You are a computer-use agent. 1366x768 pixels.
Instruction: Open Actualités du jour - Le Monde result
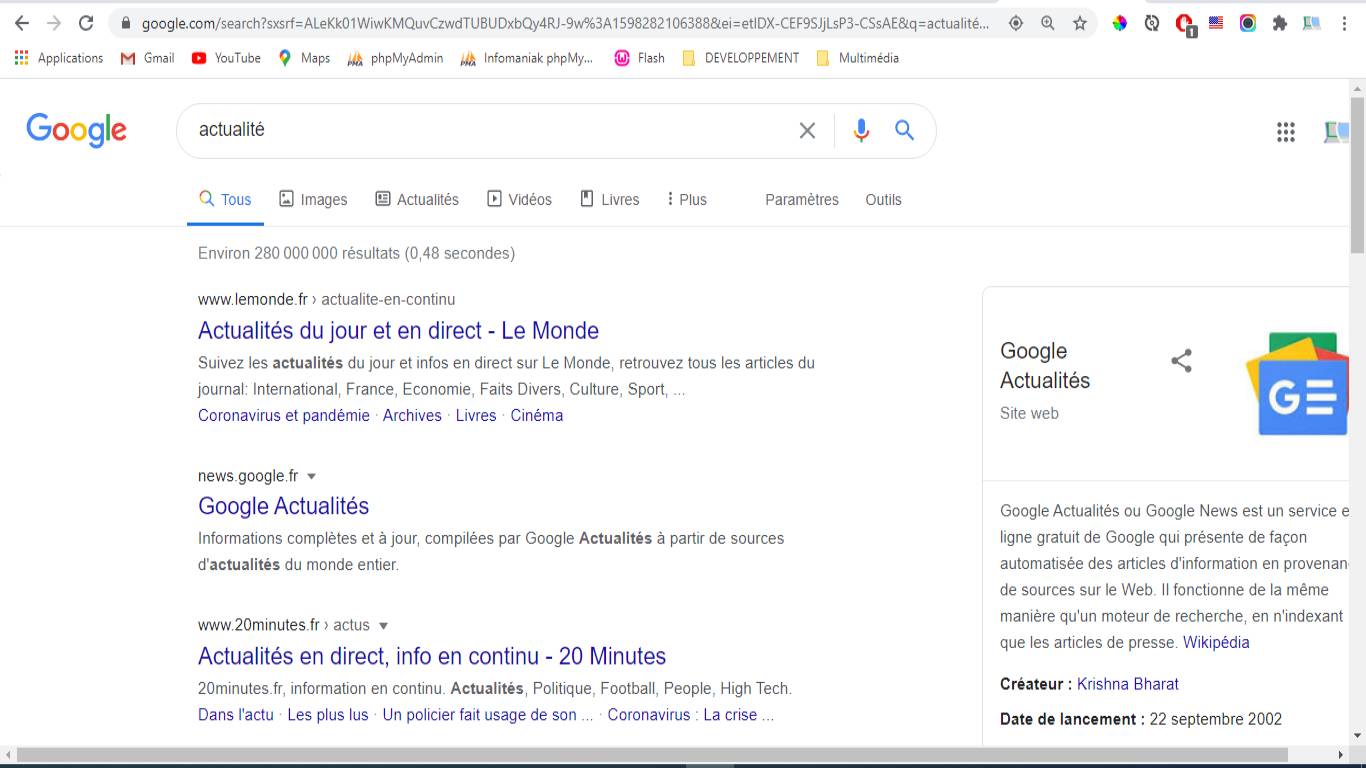[398, 331]
